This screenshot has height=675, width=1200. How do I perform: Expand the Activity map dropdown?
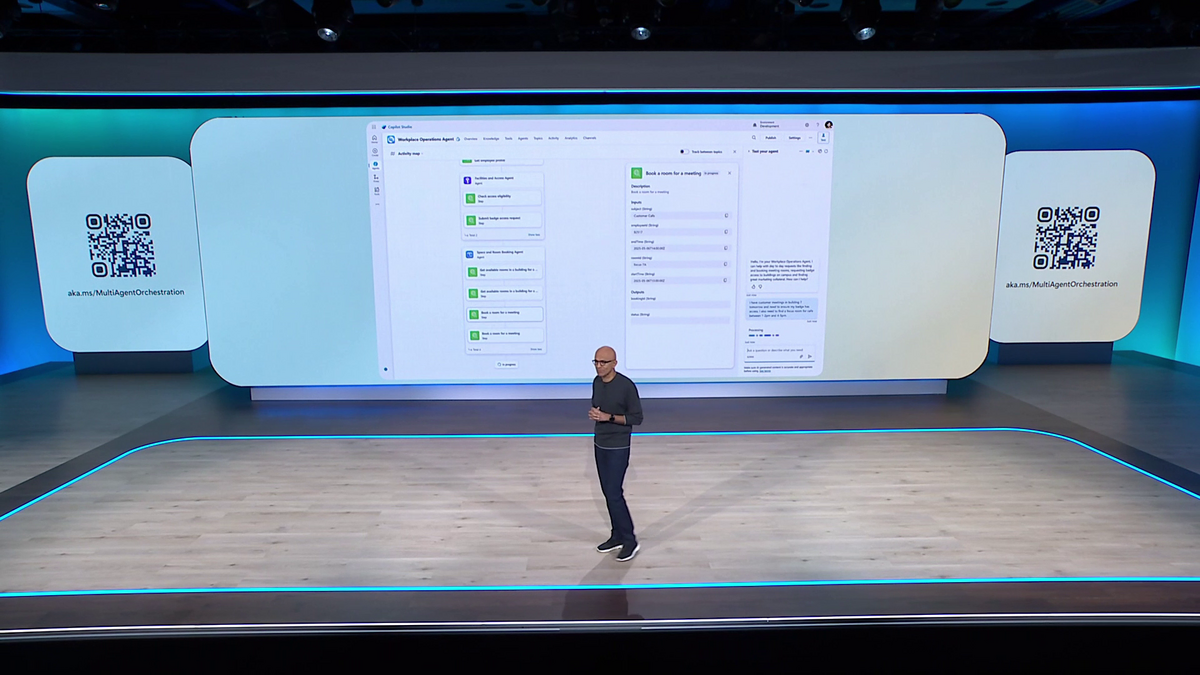pos(421,154)
